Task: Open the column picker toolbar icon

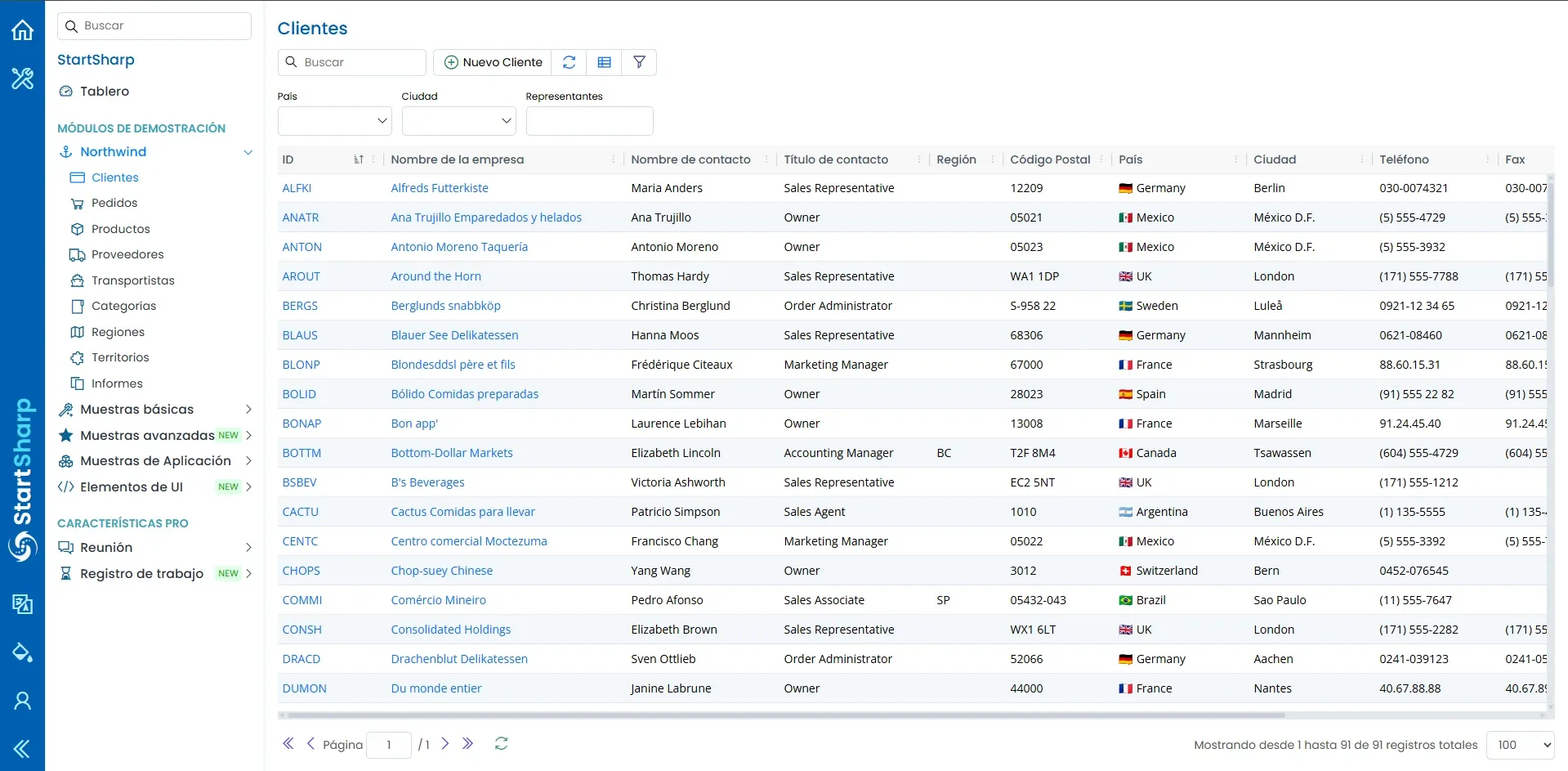Action: (x=605, y=62)
